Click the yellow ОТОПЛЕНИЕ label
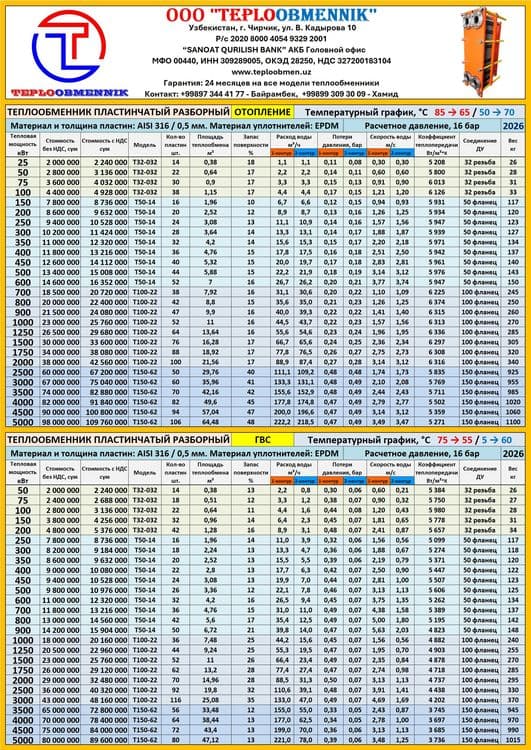Screen dimensions: 531x750 click(x=262, y=112)
